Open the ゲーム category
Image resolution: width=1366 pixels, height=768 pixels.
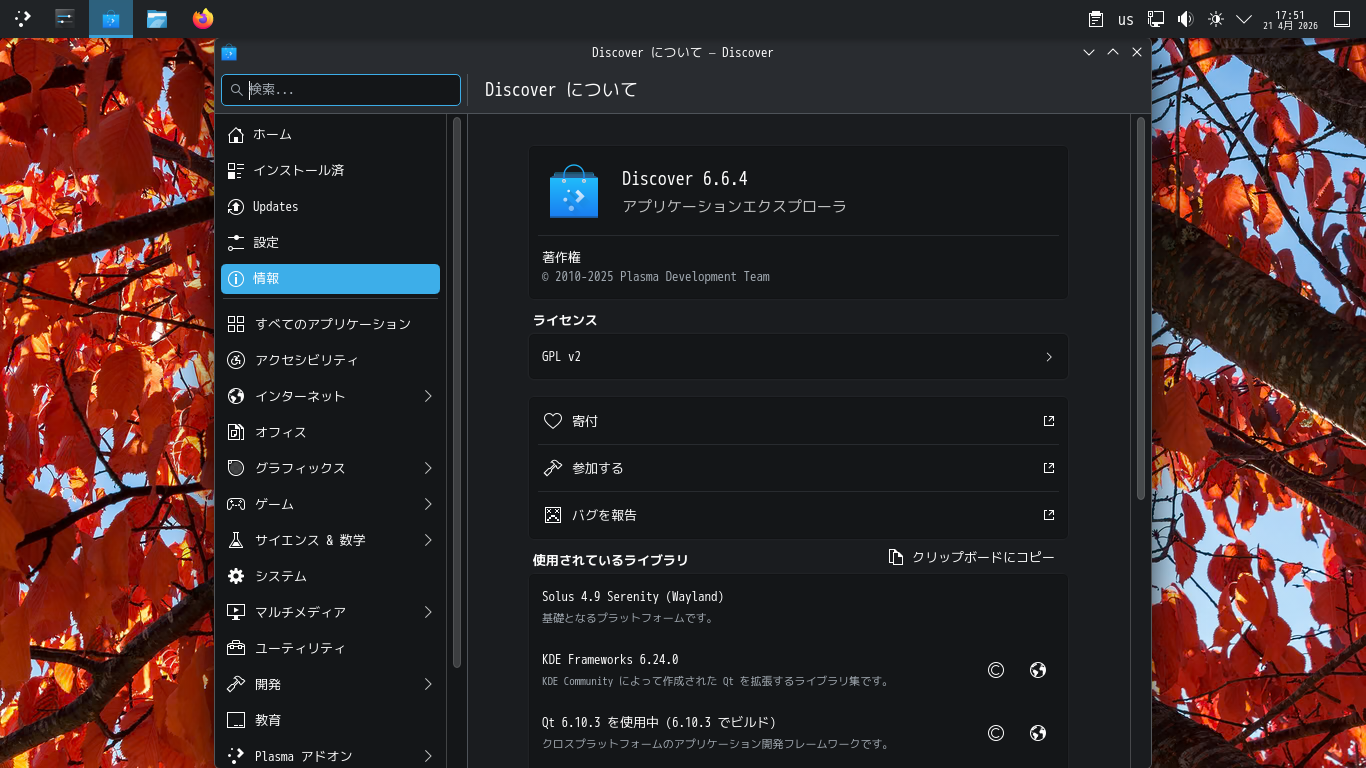coord(330,504)
